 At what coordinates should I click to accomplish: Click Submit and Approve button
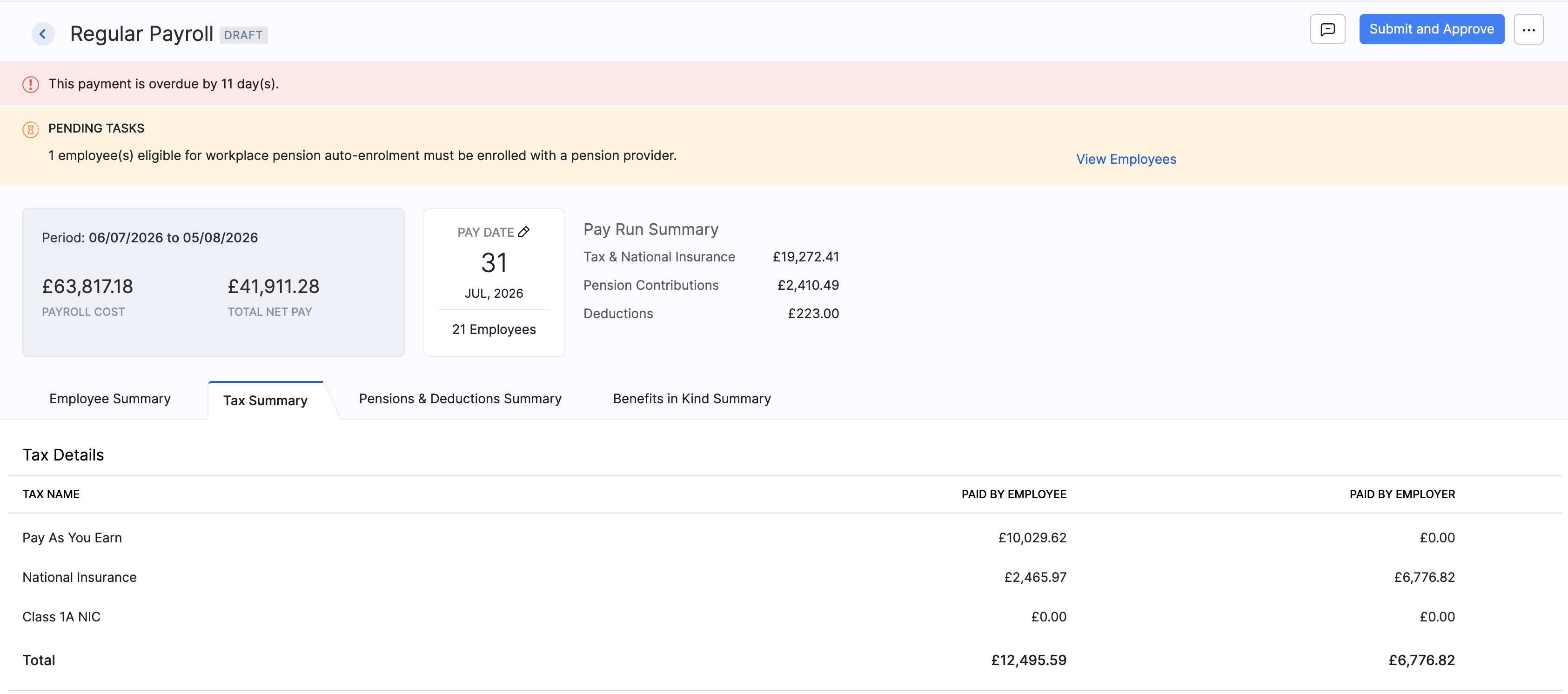1432,29
